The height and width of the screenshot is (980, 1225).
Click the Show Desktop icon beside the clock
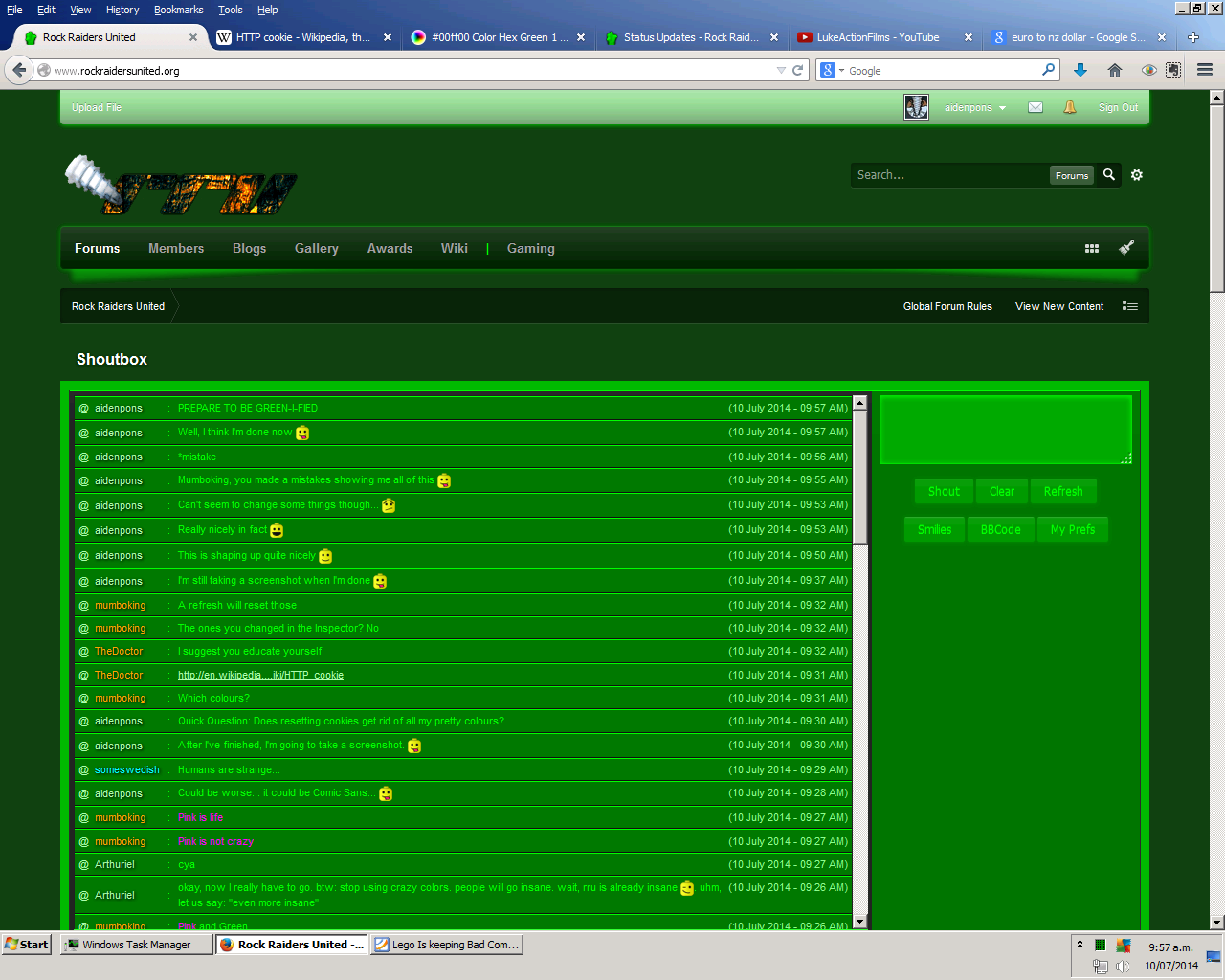tap(1214, 956)
